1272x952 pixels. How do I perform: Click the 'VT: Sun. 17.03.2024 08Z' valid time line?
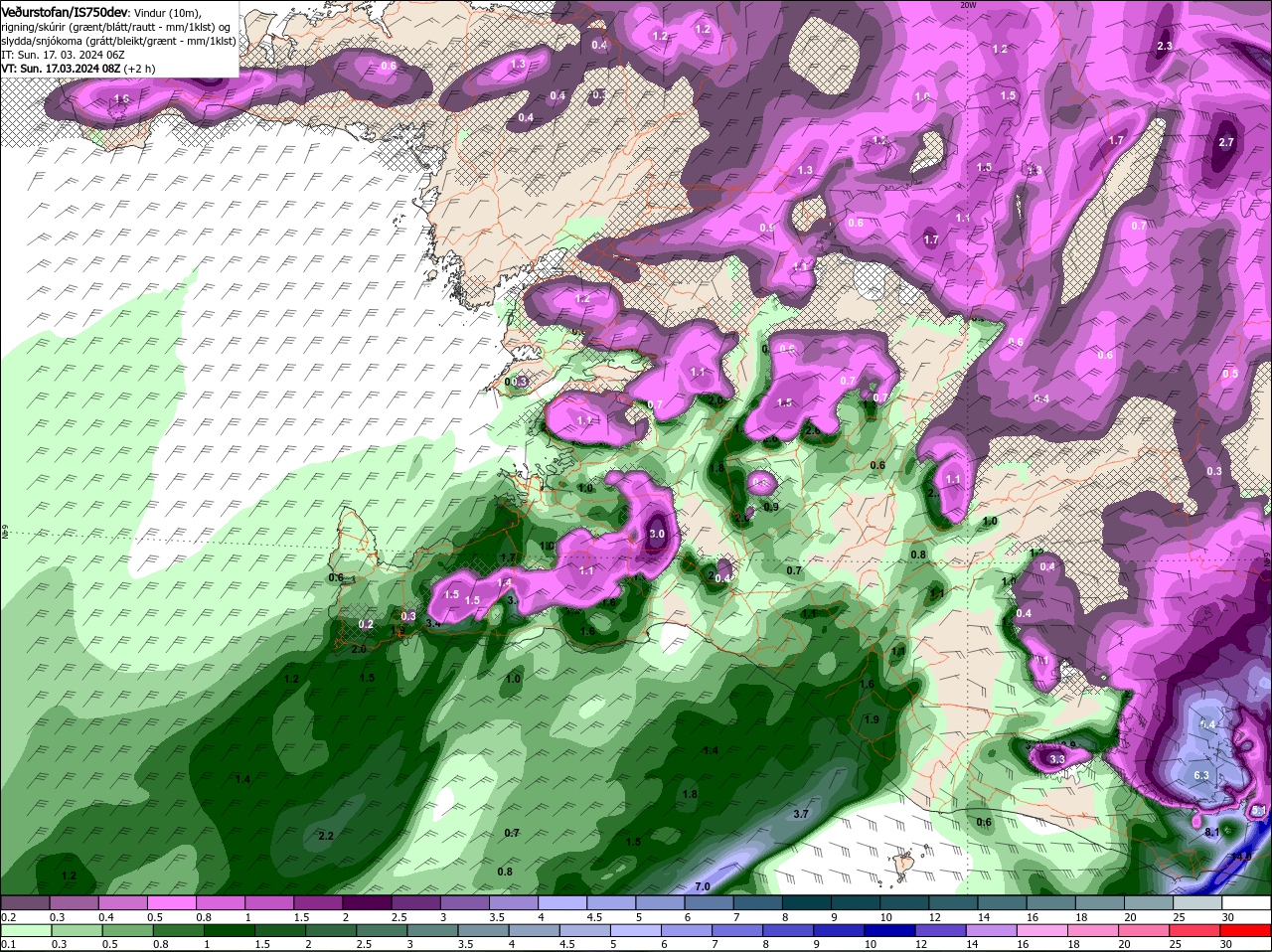click(x=61, y=68)
